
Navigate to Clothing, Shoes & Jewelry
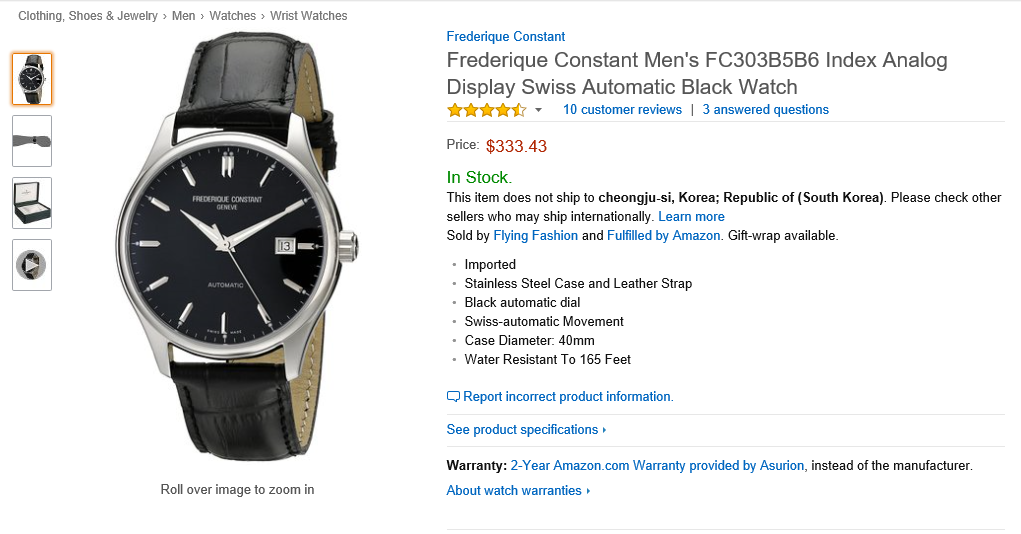tap(88, 16)
